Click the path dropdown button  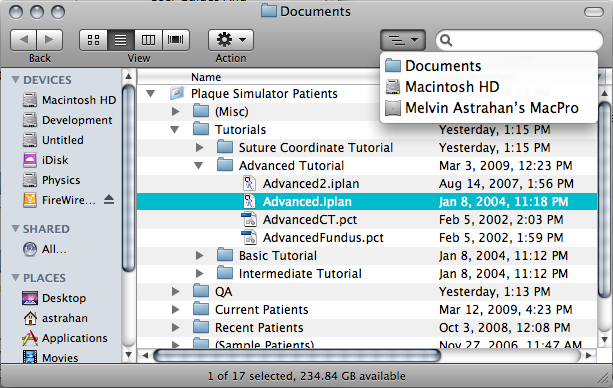point(403,40)
